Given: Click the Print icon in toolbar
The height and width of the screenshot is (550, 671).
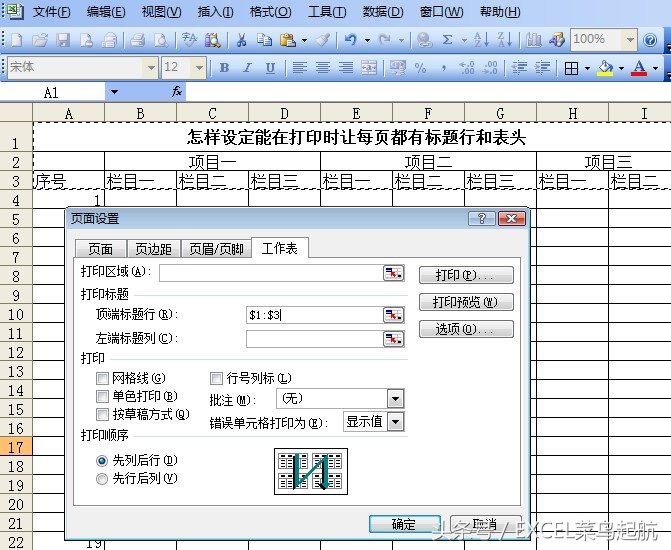Looking at the screenshot, I should [x=137, y=40].
